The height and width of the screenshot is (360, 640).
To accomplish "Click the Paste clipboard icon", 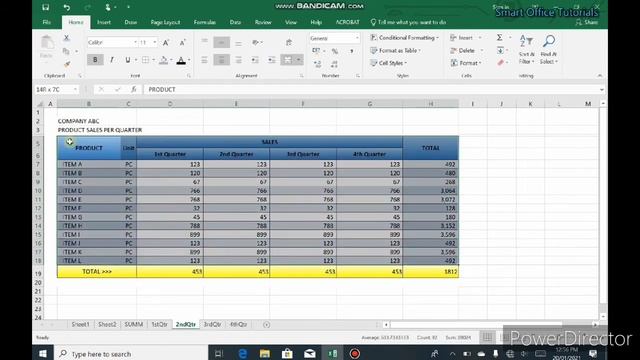I will click(x=47, y=42).
